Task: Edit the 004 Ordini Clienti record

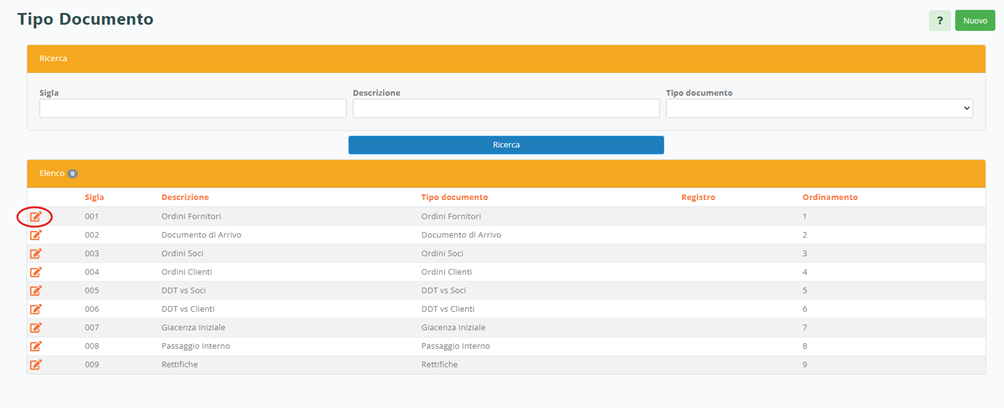Action: tap(36, 272)
